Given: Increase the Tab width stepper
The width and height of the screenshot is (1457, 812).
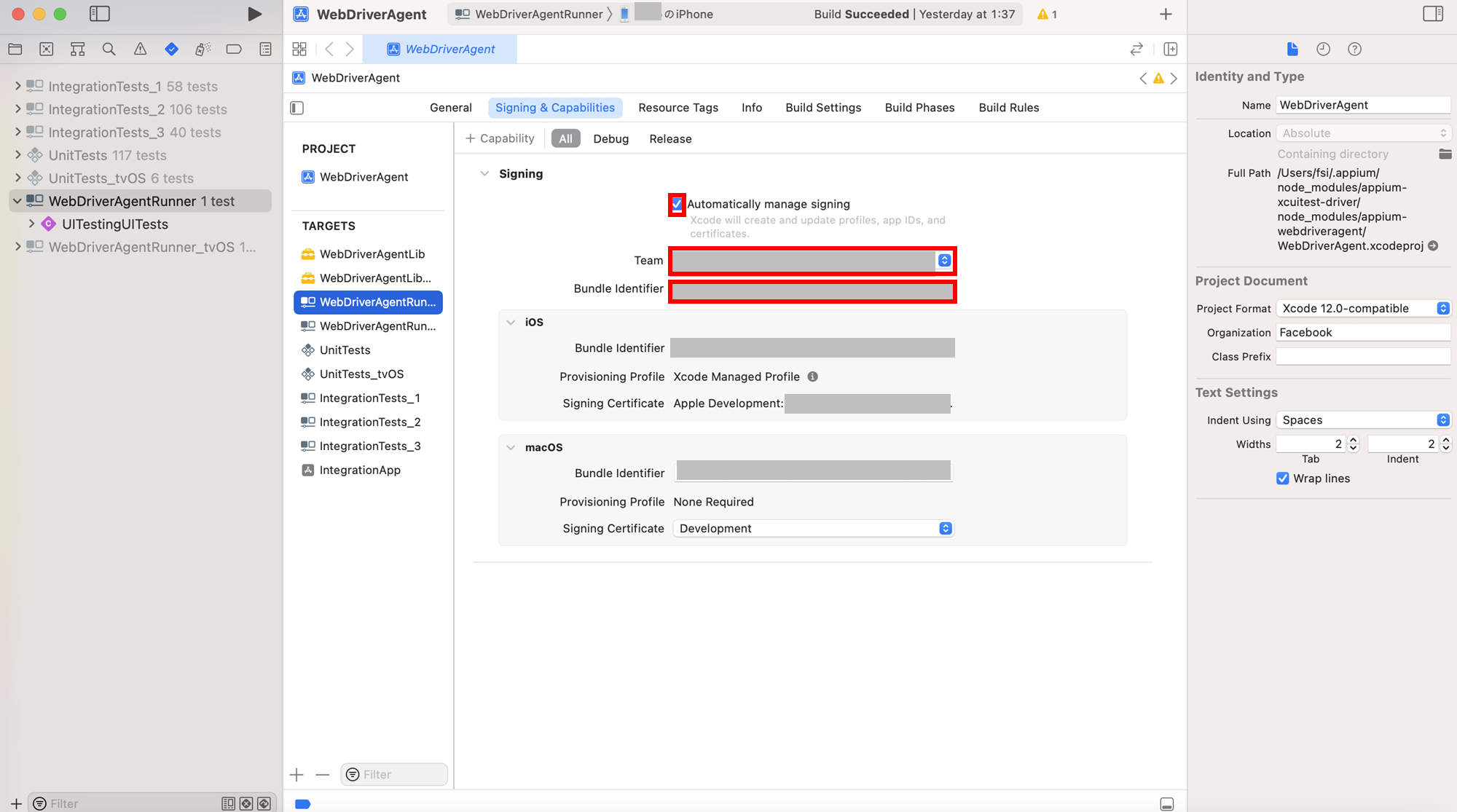Looking at the screenshot, I should click(1353, 440).
